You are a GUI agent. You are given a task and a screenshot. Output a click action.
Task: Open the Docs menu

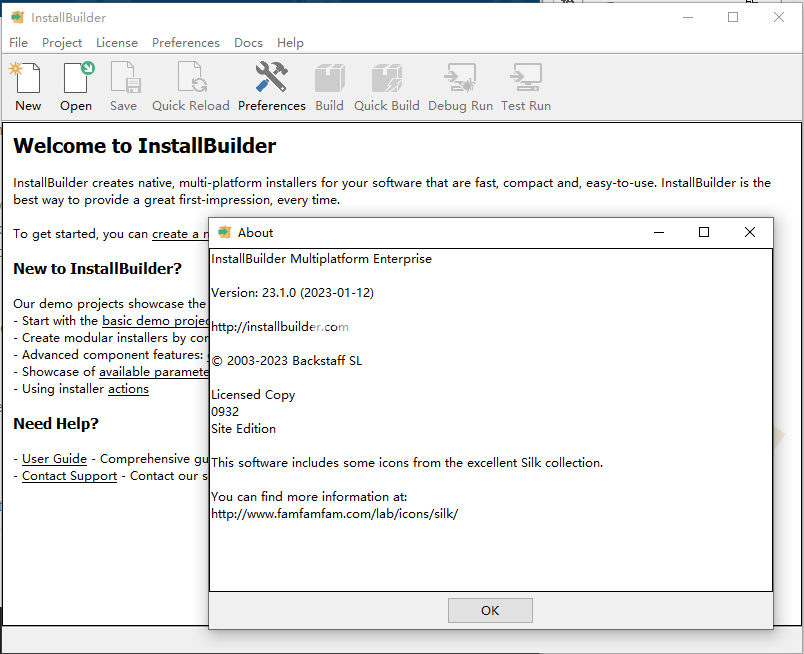tap(248, 43)
